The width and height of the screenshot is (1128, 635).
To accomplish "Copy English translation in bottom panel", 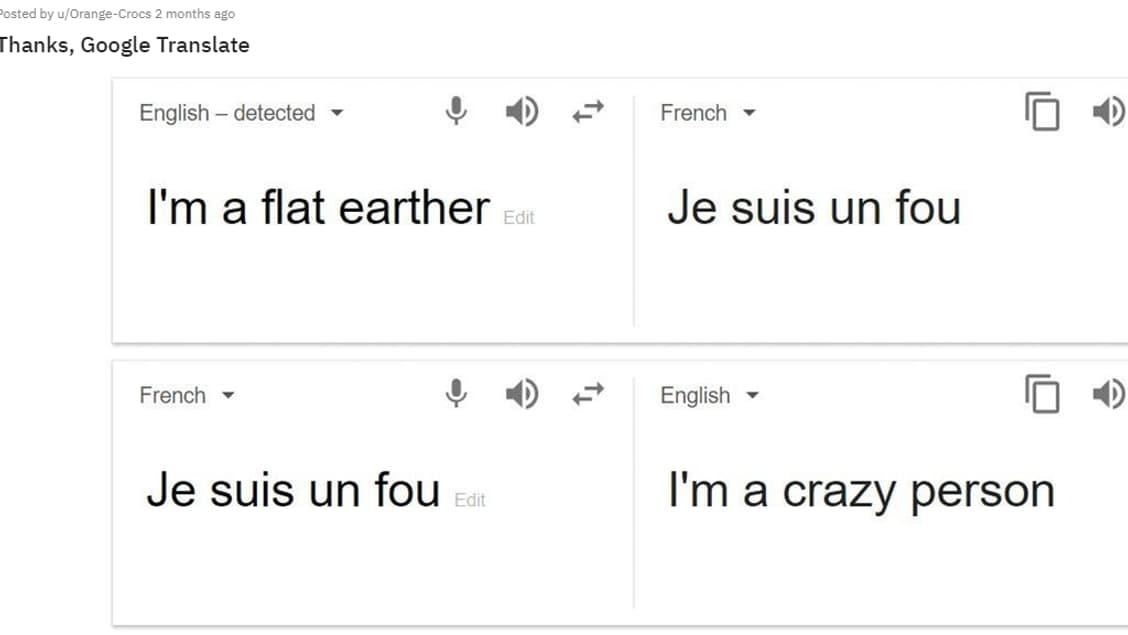I will (x=1042, y=394).
